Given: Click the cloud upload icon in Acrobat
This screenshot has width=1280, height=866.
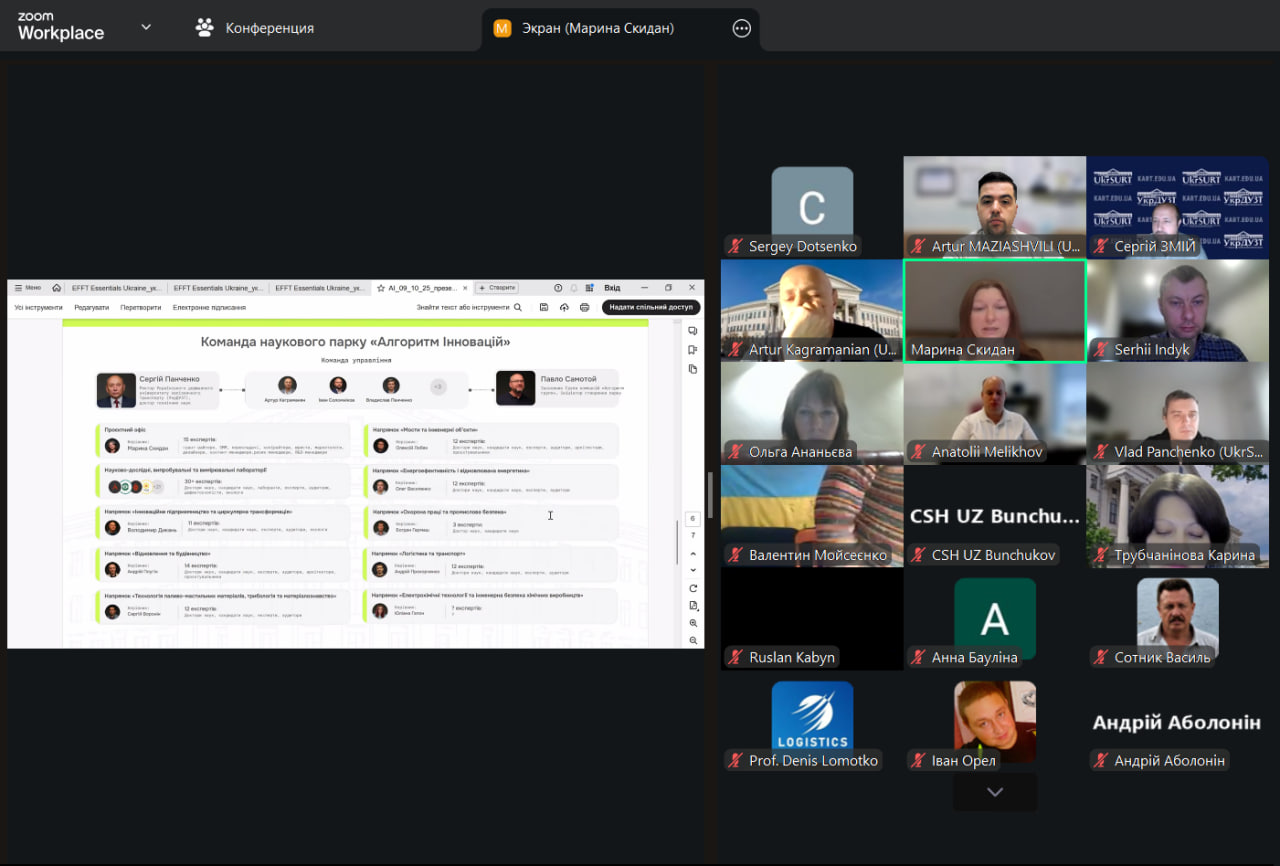Looking at the screenshot, I should click(x=564, y=307).
